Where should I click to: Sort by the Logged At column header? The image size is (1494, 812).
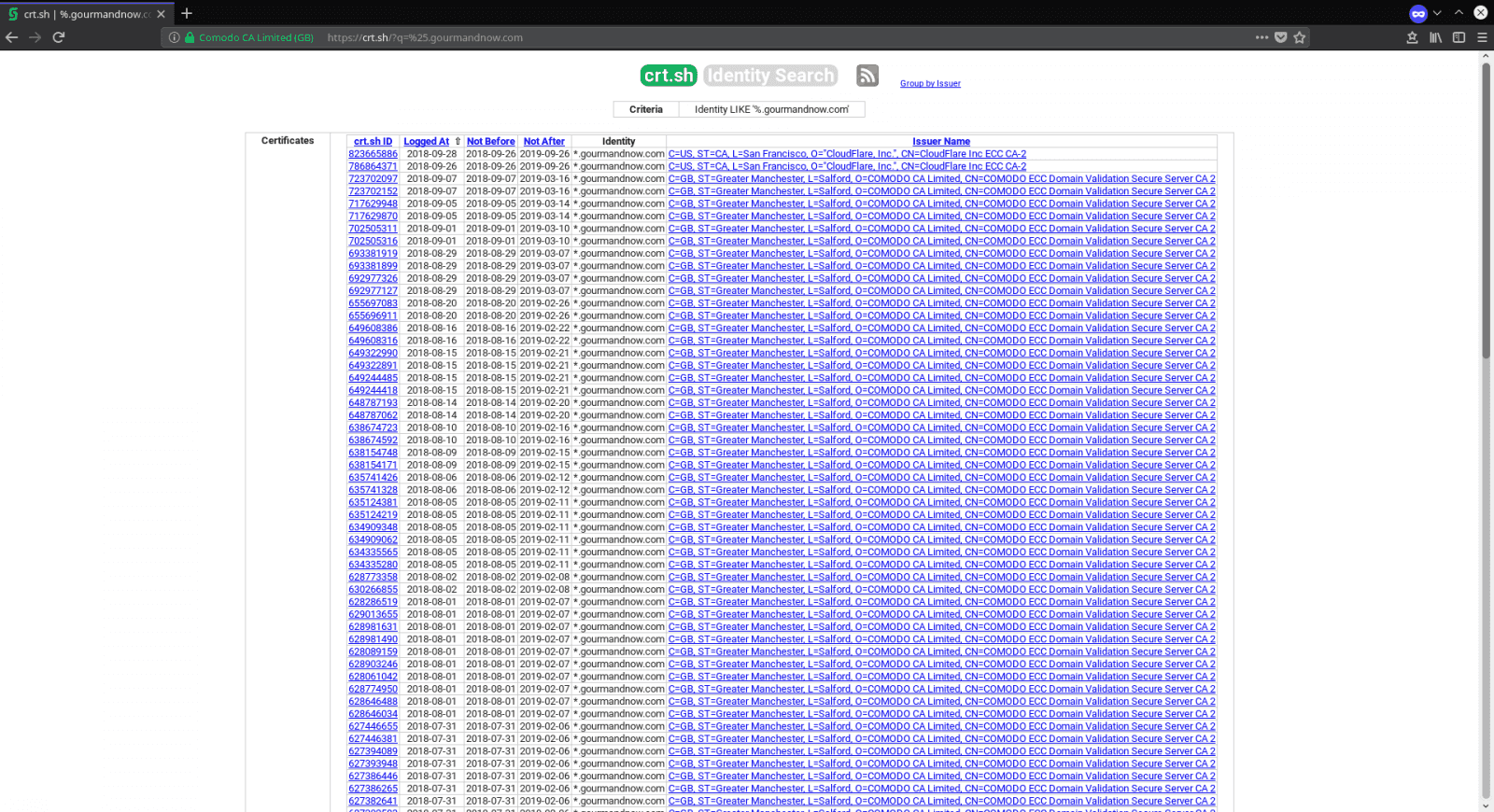(427, 142)
